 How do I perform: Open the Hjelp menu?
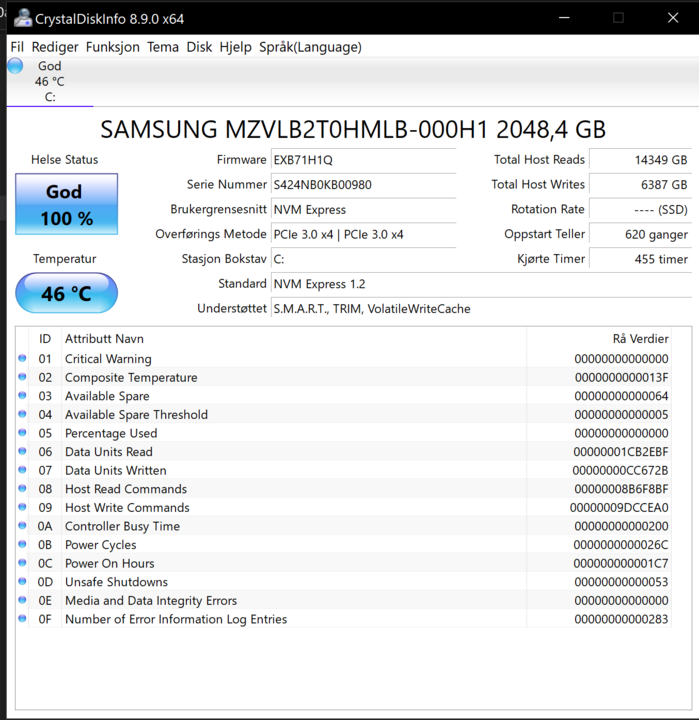[235, 47]
